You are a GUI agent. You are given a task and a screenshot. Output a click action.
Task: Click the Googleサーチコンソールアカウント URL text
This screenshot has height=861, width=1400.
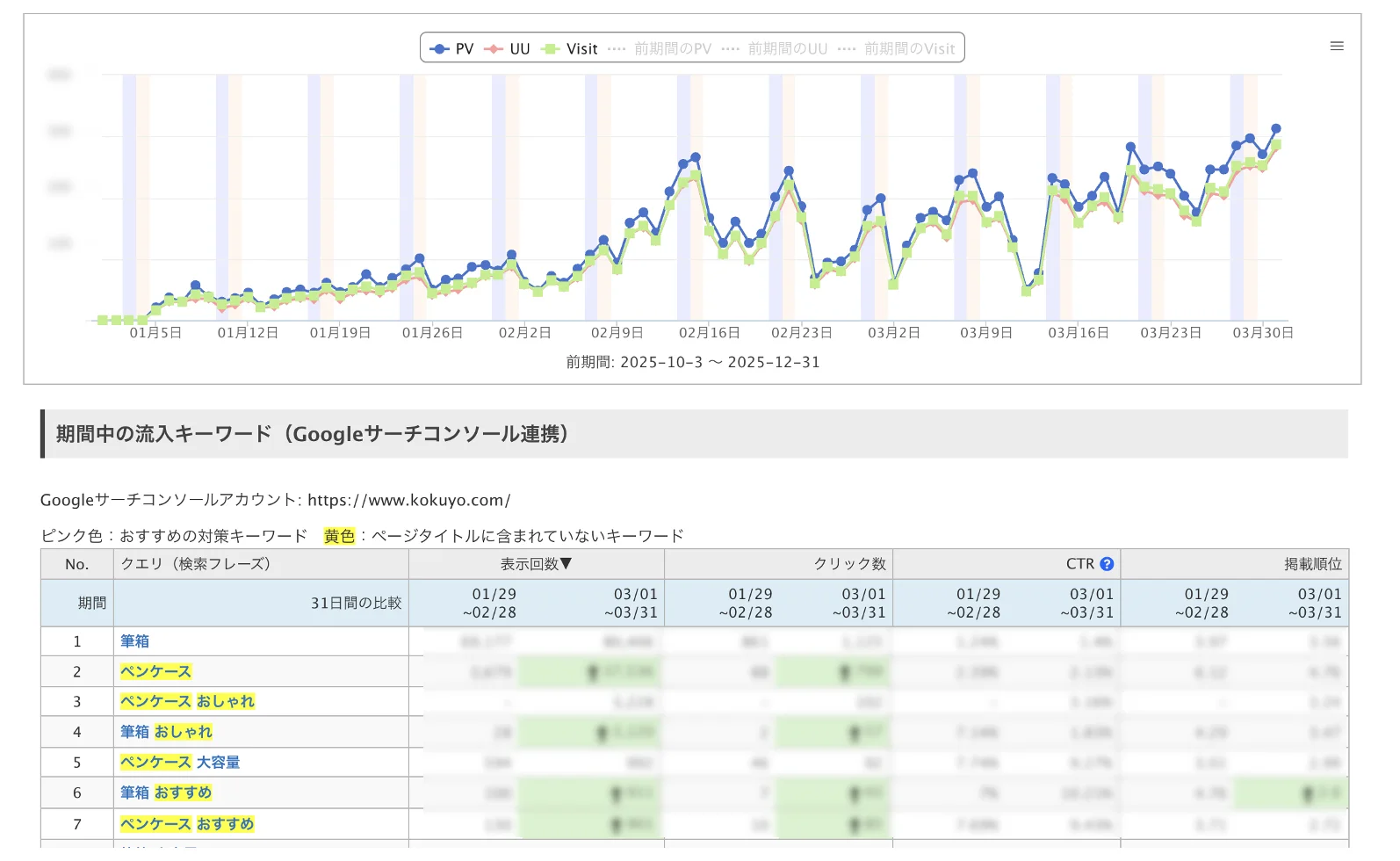408,500
